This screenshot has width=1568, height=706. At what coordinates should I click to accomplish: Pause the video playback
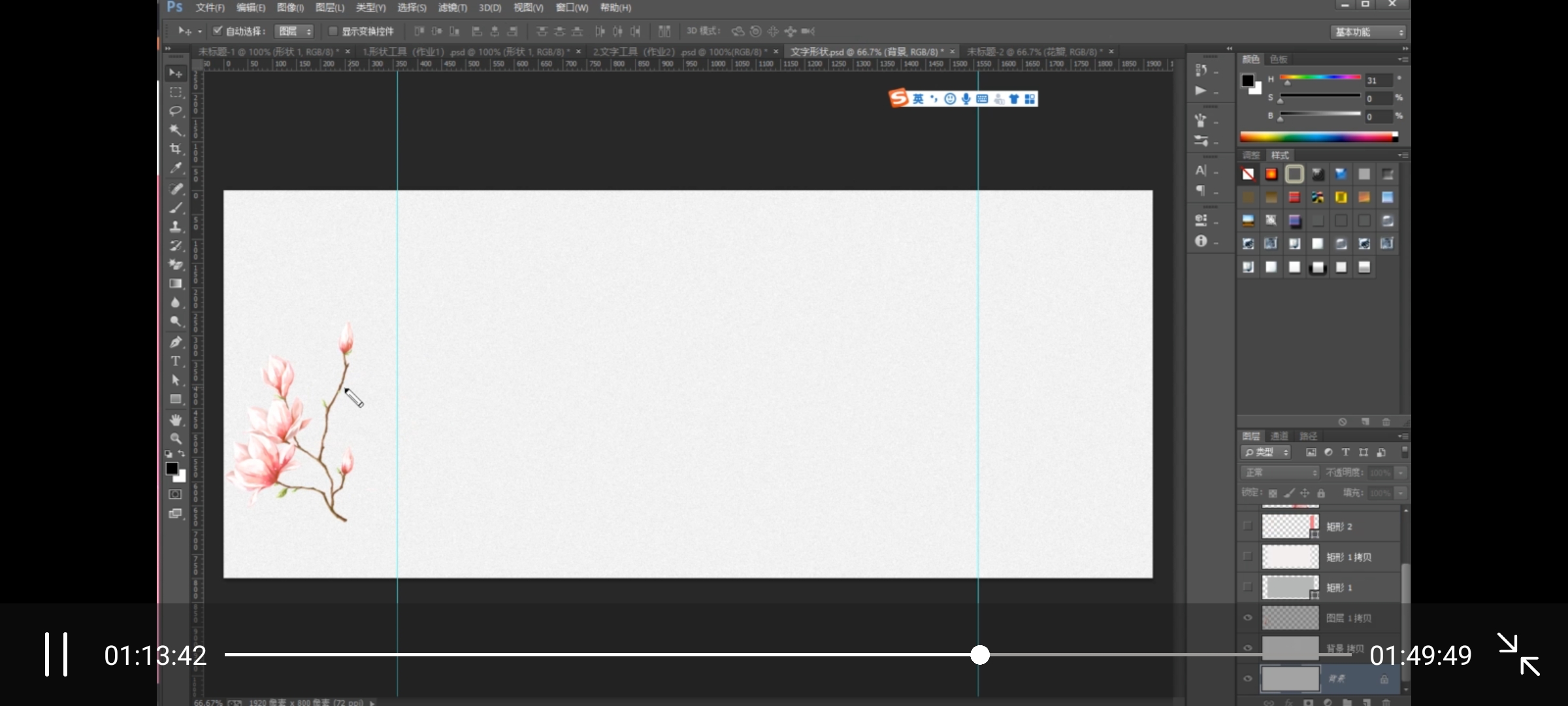(56, 654)
